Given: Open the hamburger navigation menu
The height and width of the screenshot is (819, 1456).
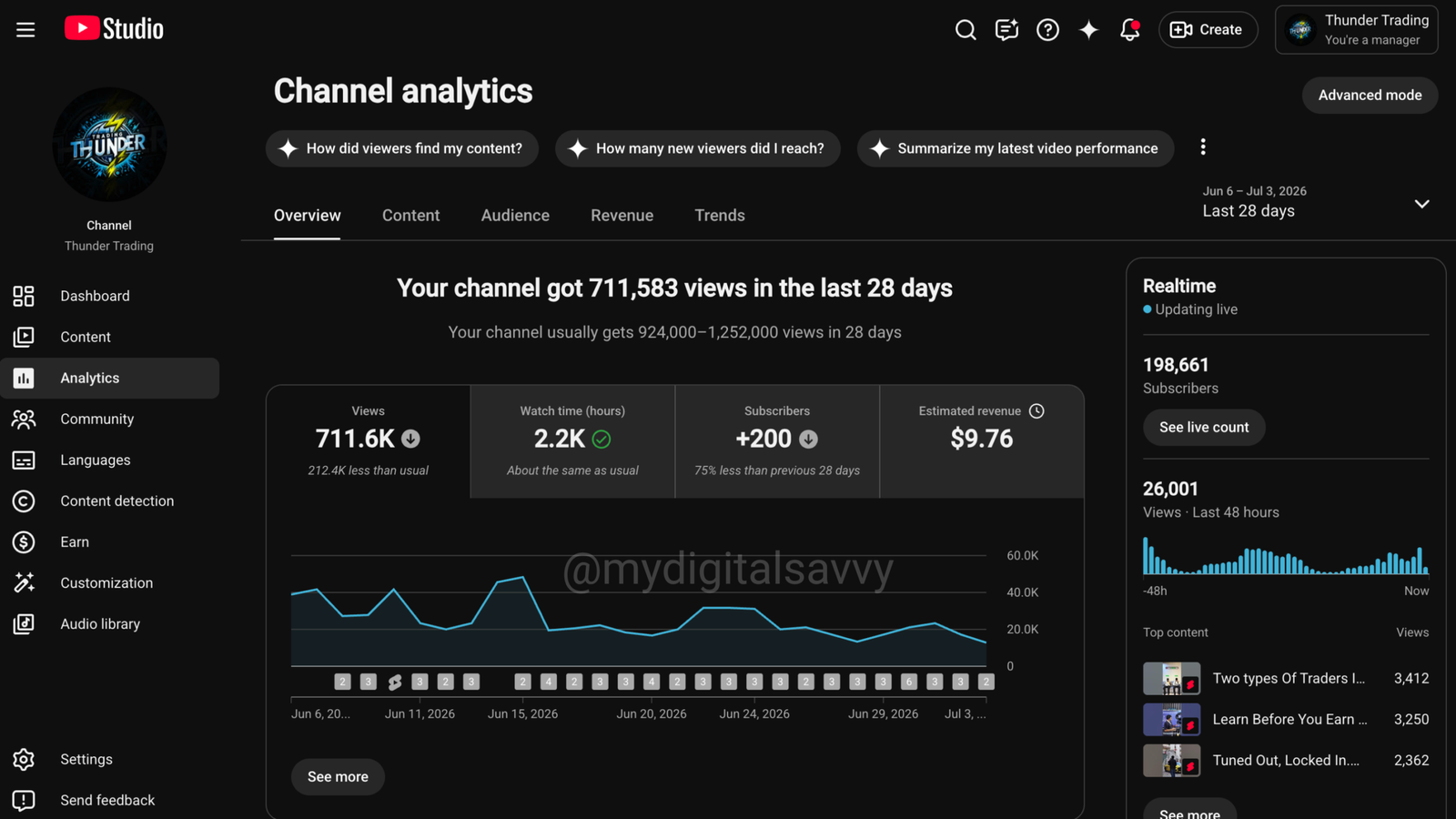Looking at the screenshot, I should 25,29.
